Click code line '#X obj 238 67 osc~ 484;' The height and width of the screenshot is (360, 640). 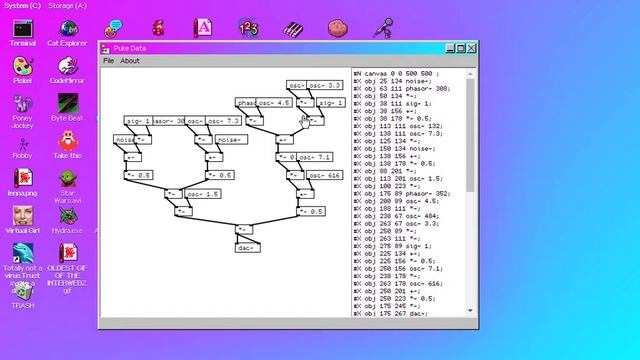(396, 216)
